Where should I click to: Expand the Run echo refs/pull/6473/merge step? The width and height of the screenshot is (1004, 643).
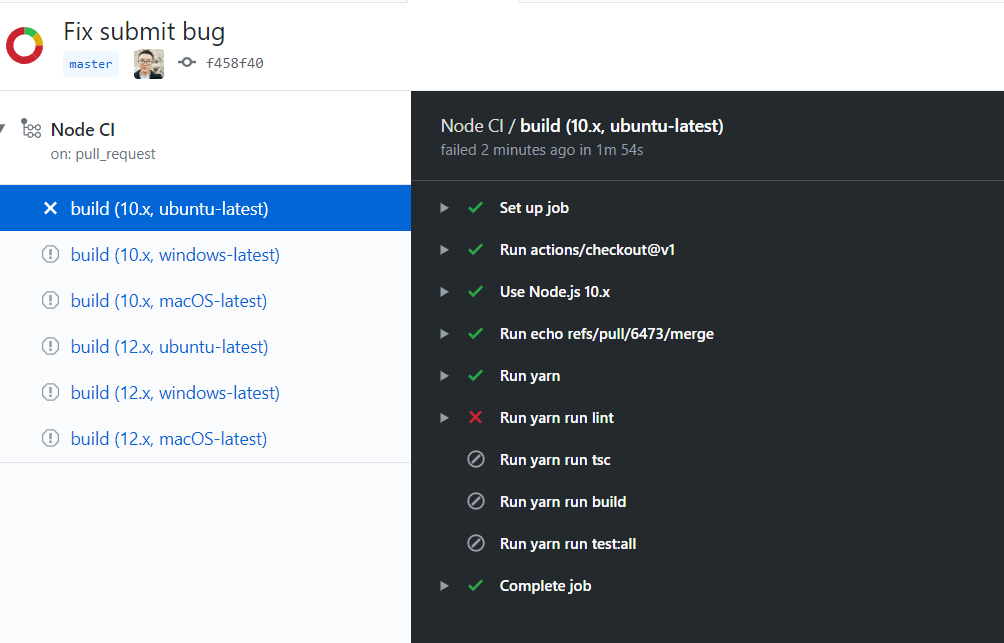coord(444,334)
